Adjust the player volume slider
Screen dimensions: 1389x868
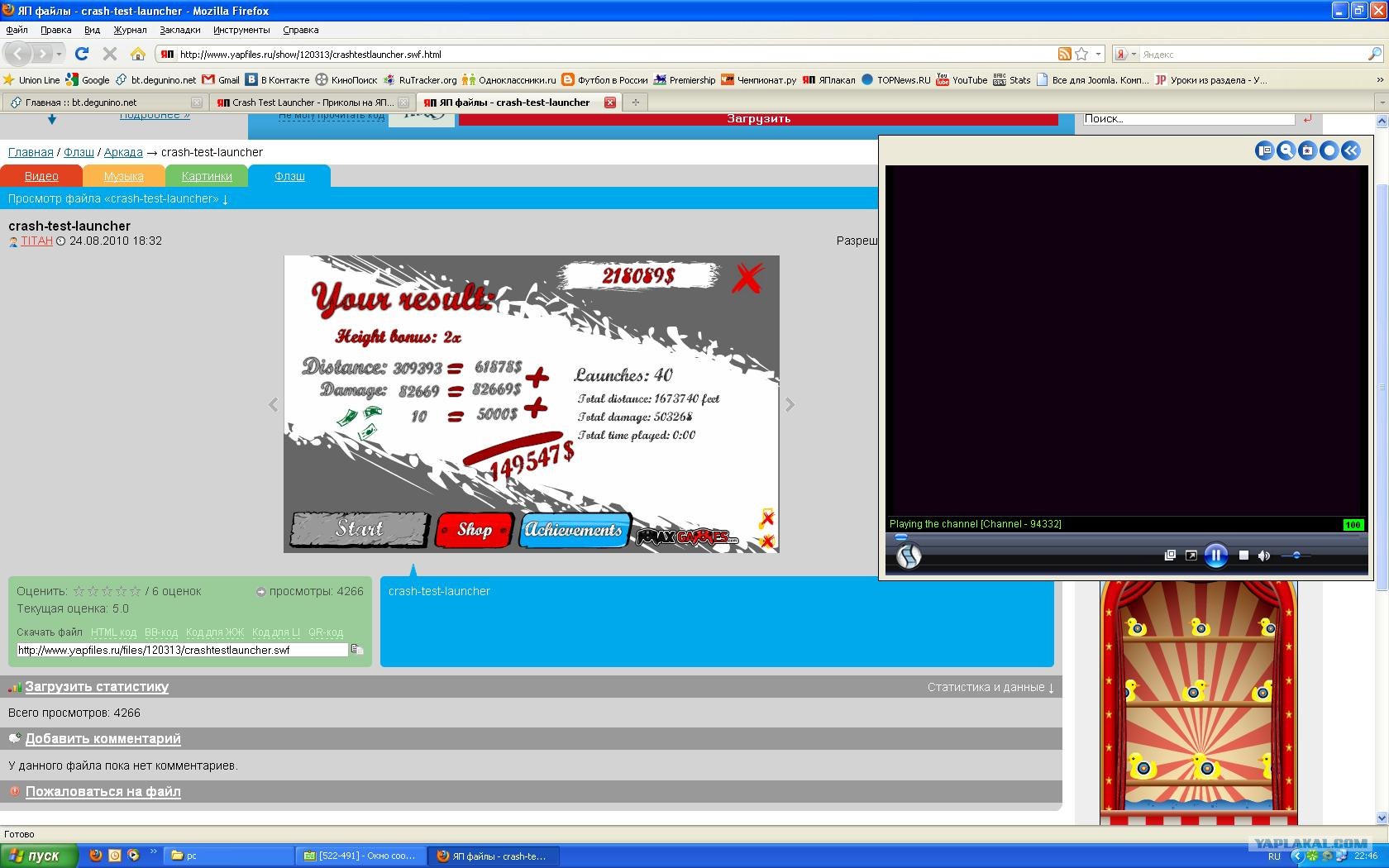pyautogui.click(x=1296, y=556)
